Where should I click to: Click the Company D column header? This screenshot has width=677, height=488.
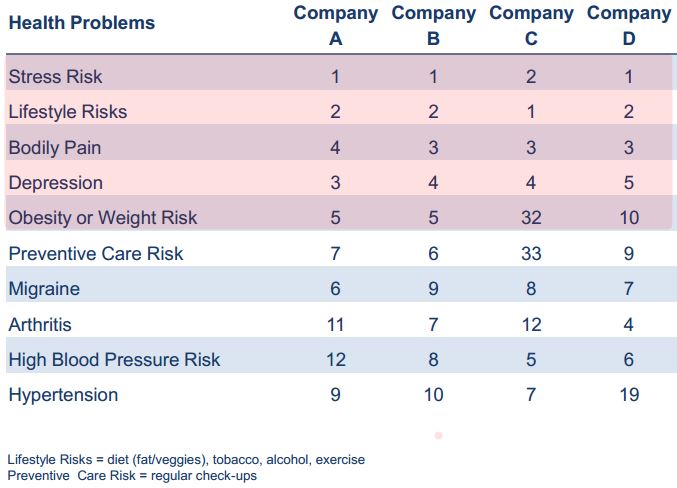(628, 25)
